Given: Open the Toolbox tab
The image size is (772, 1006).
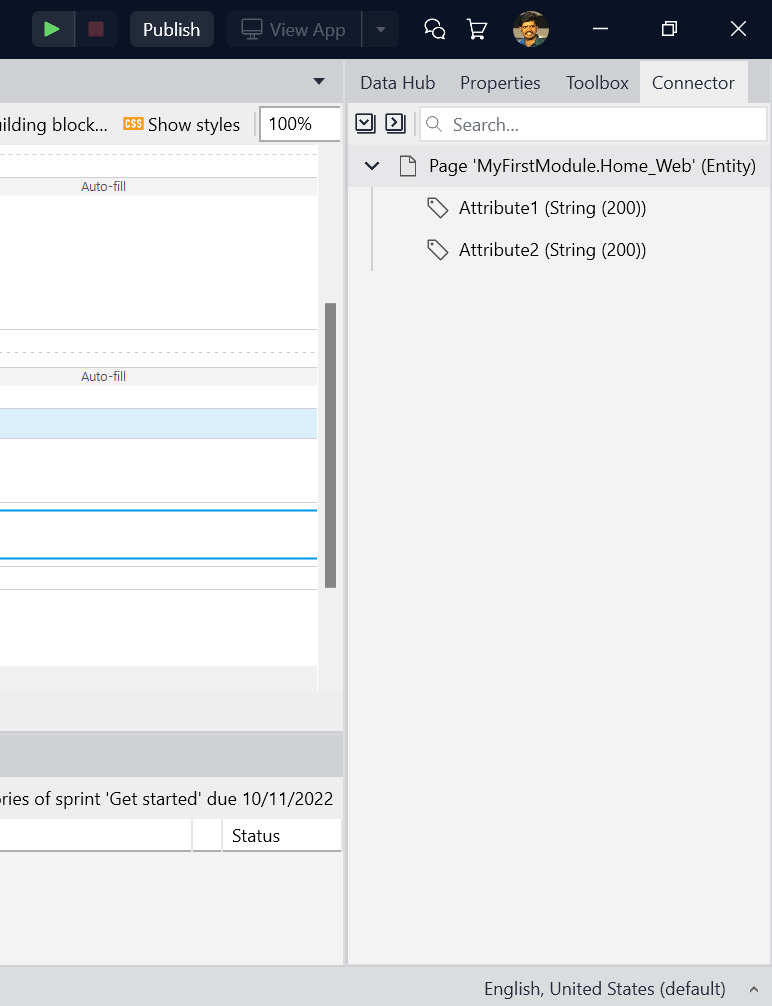Looking at the screenshot, I should (x=597, y=83).
